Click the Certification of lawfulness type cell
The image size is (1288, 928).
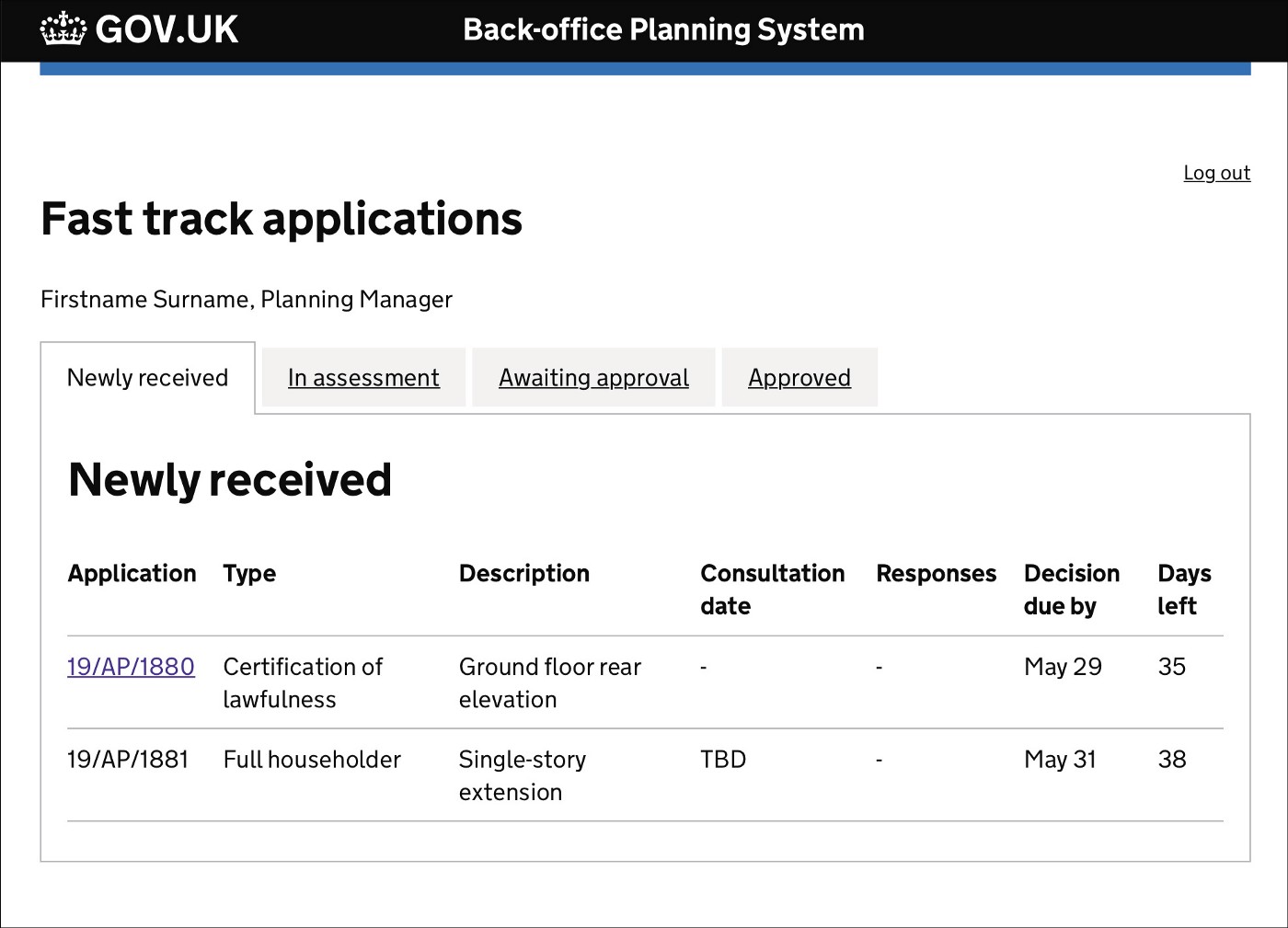[x=303, y=683]
